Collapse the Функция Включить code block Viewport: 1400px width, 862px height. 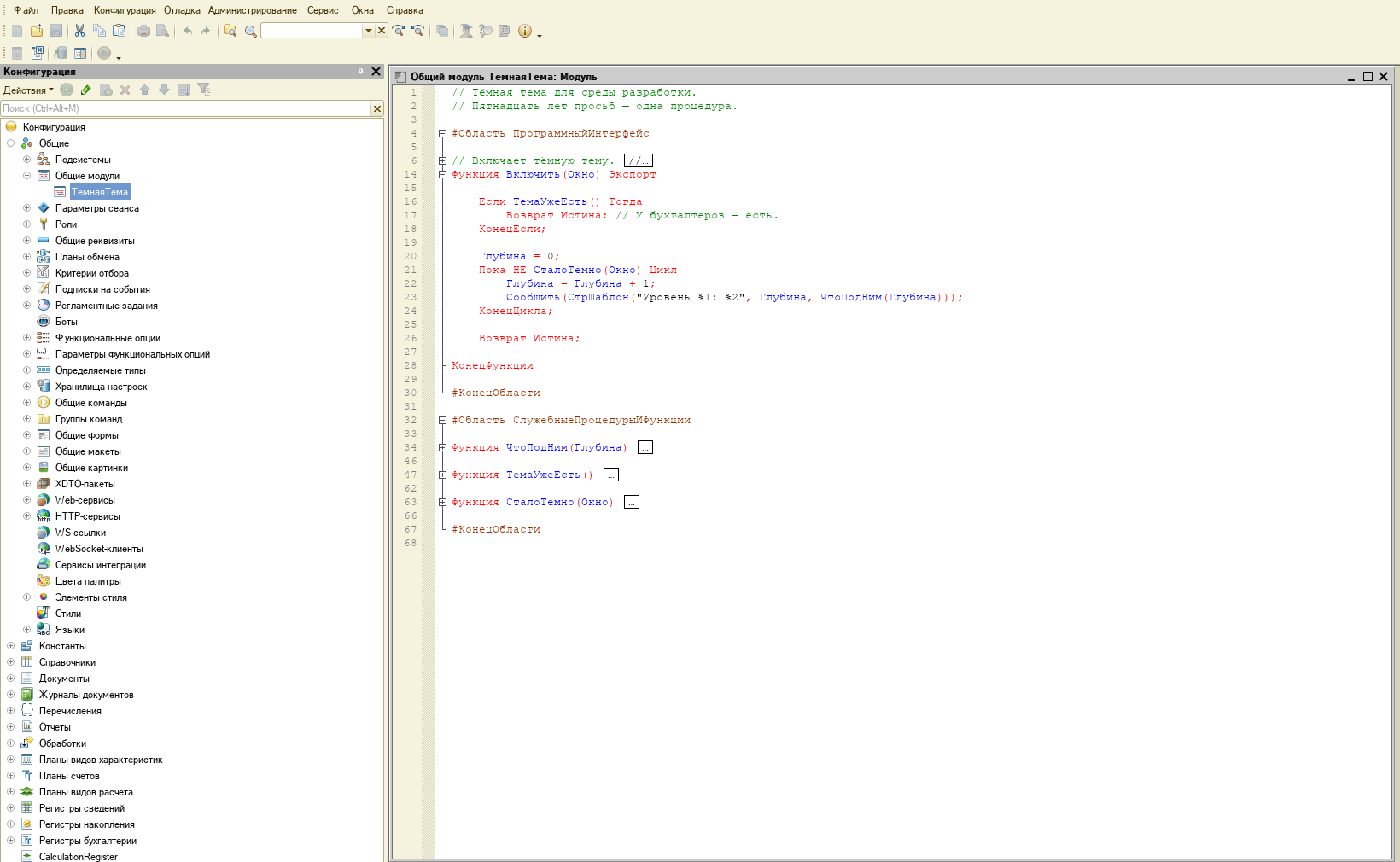click(442, 174)
